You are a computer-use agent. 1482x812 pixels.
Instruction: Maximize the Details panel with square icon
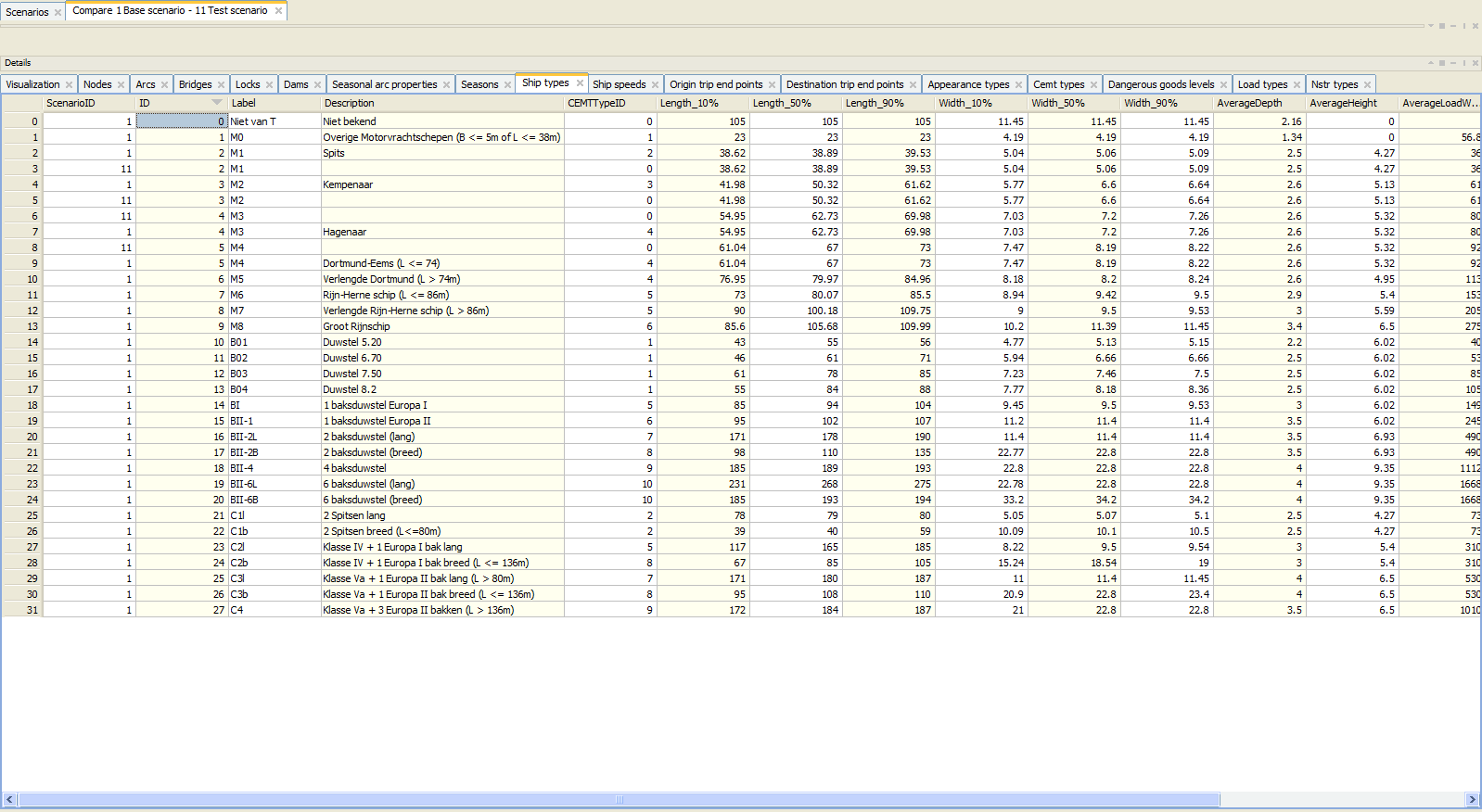(1442, 63)
